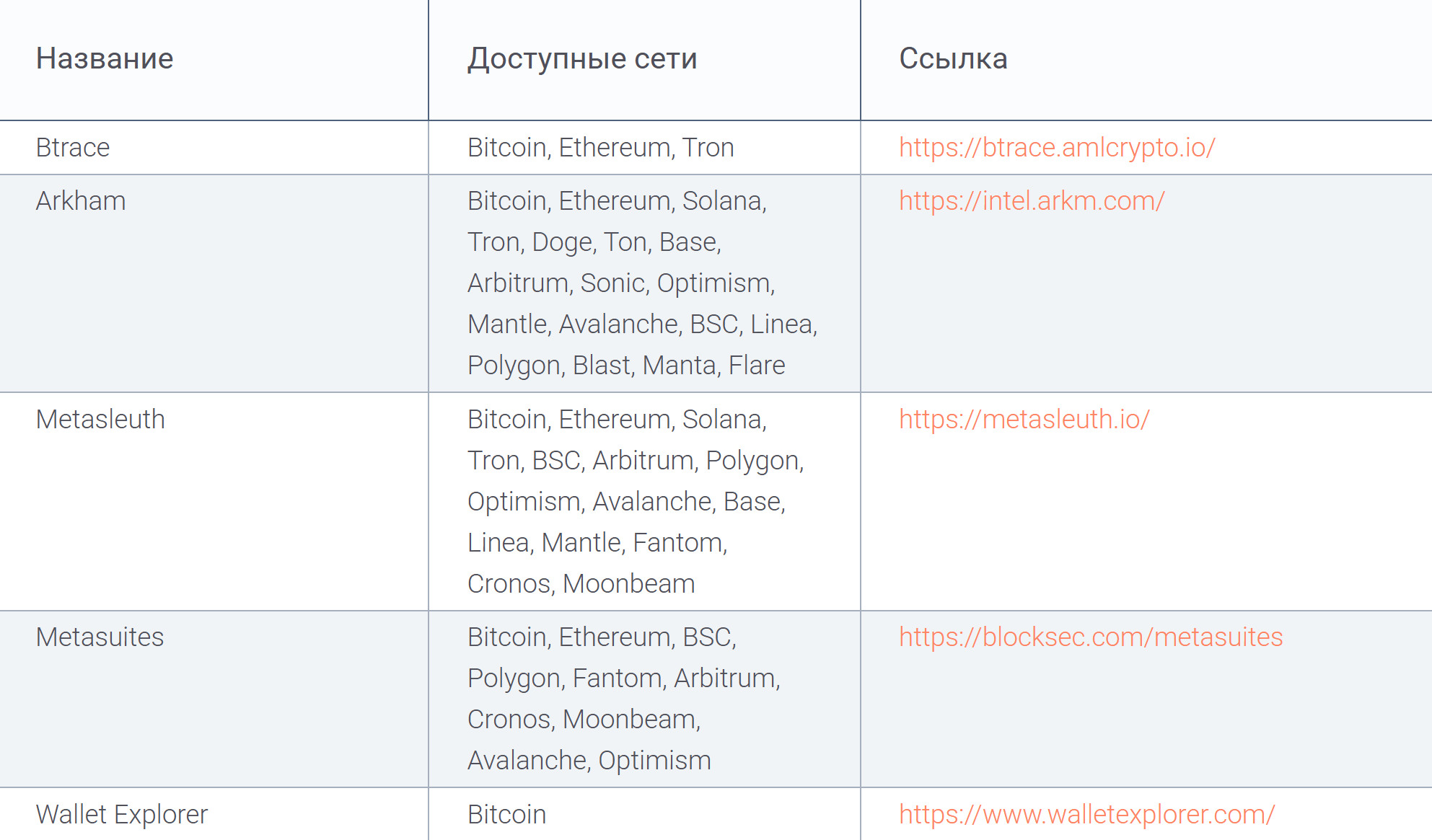Screen dimensions: 1432x840
Task: Select the Btrace name cell
Action: pyautogui.click(x=73, y=148)
